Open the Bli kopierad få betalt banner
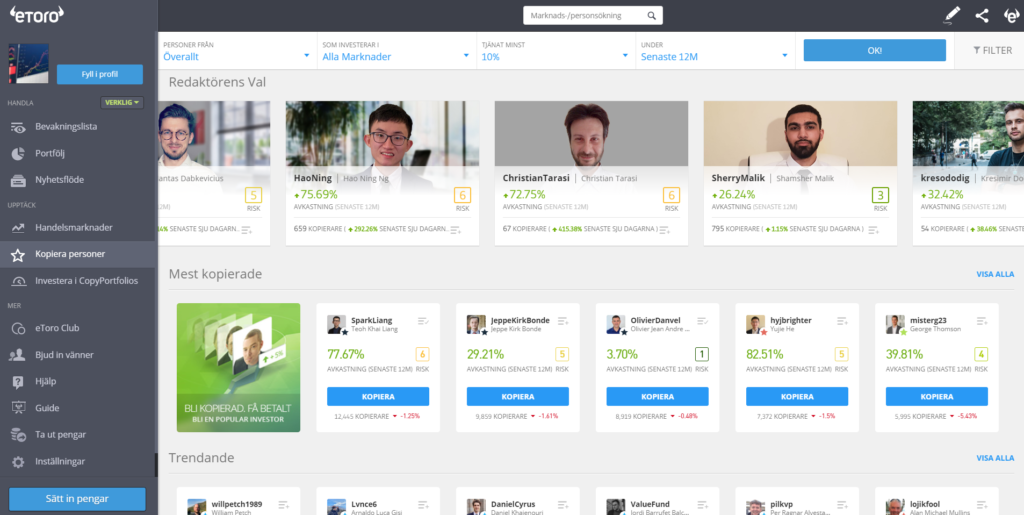This screenshot has height=515, width=1024. 238,367
